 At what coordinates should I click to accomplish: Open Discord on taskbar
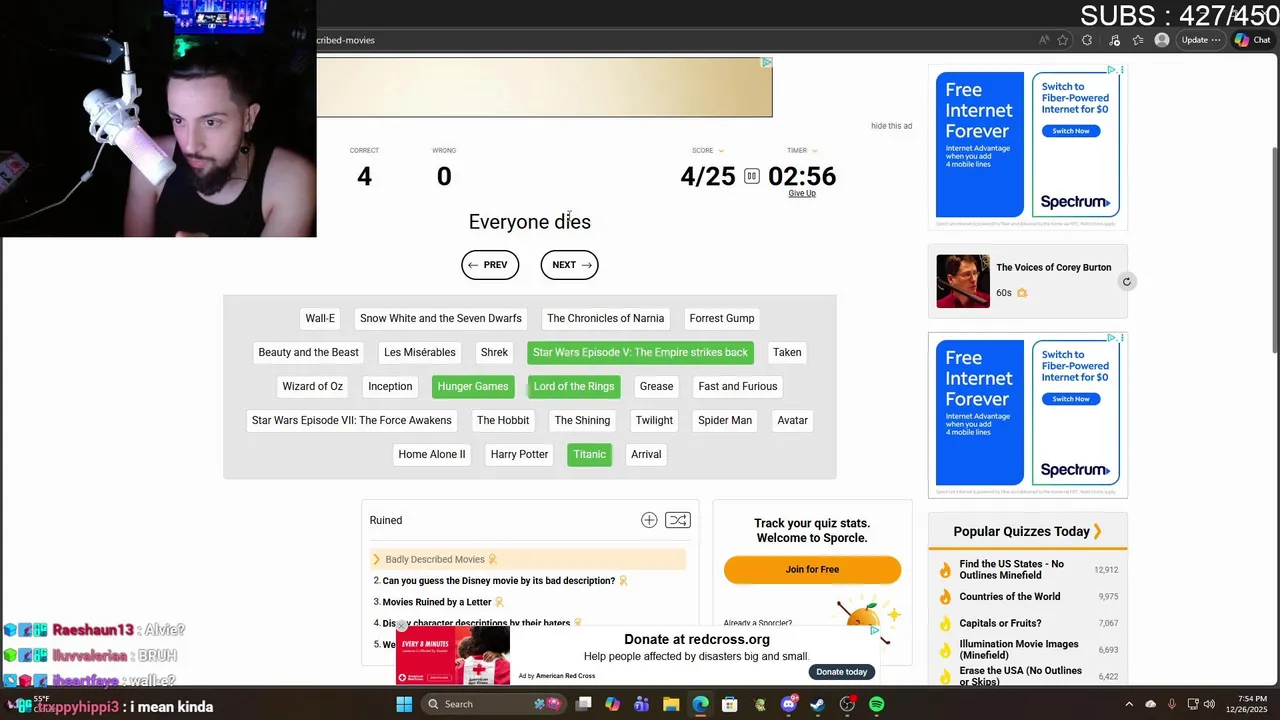[x=789, y=704]
